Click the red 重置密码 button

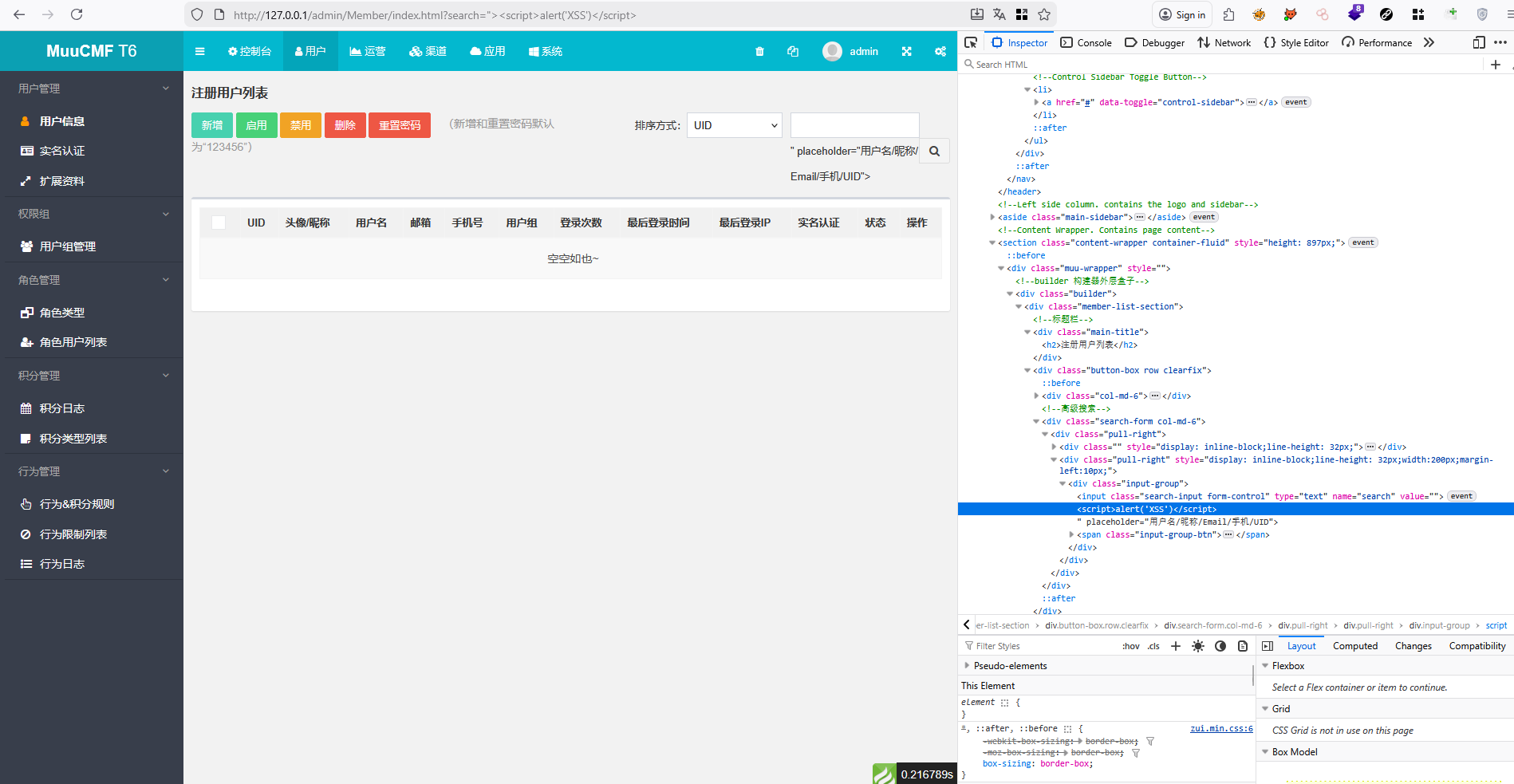click(400, 125)
